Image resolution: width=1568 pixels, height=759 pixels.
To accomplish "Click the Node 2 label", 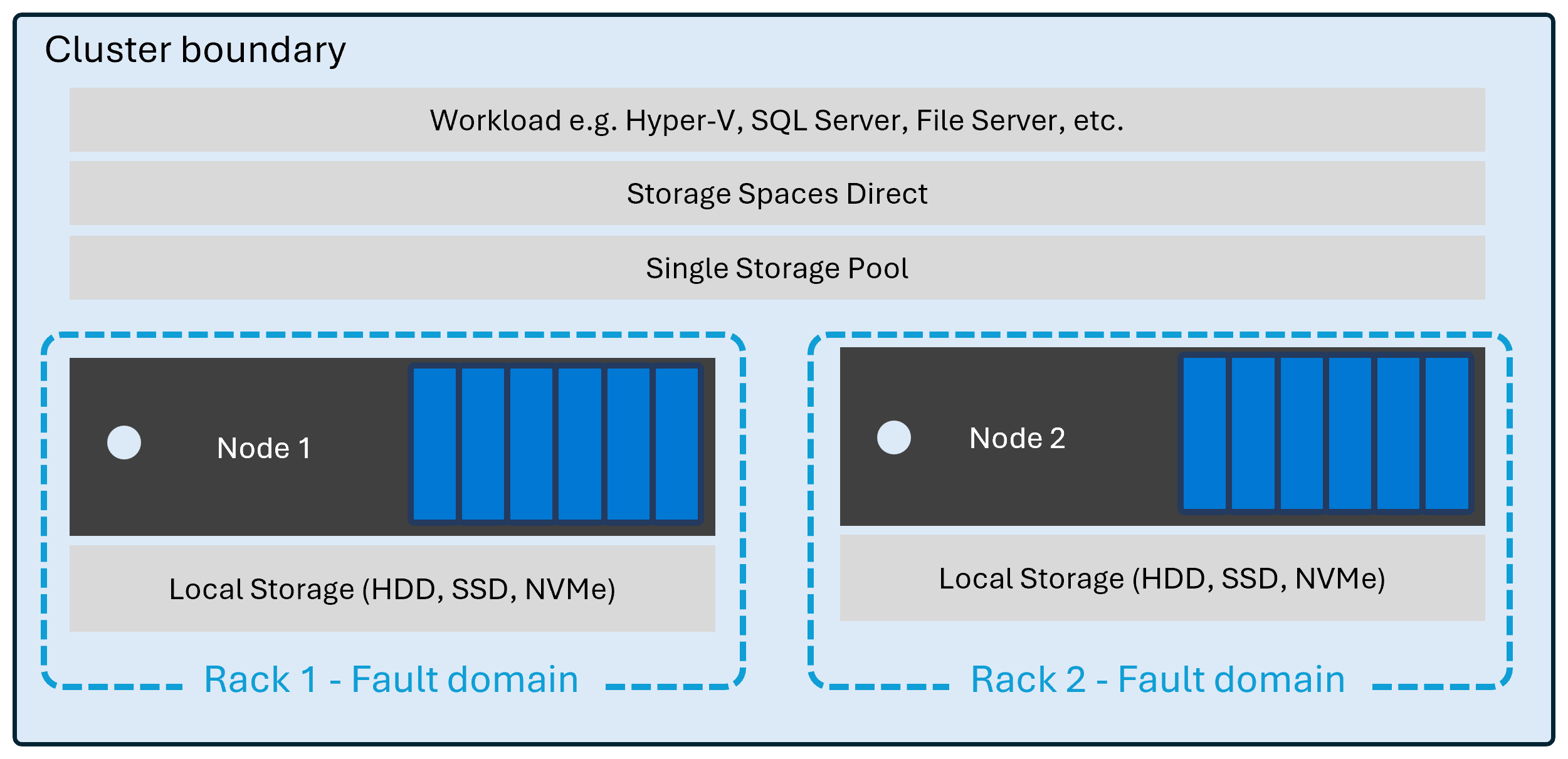I will click(x=1017, y=438).
